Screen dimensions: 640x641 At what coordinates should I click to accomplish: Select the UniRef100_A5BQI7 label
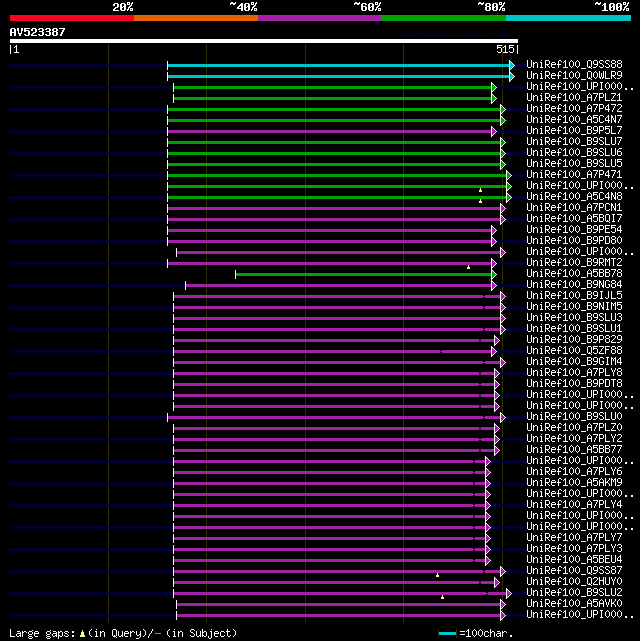click(574, 218)
